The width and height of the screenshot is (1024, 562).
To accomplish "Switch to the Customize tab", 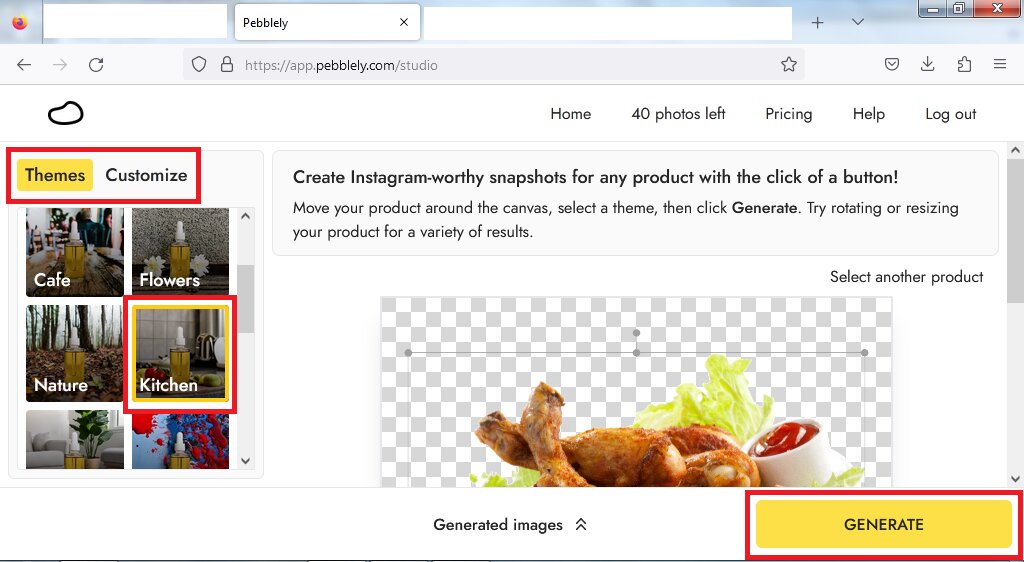I will pos(146,175).
